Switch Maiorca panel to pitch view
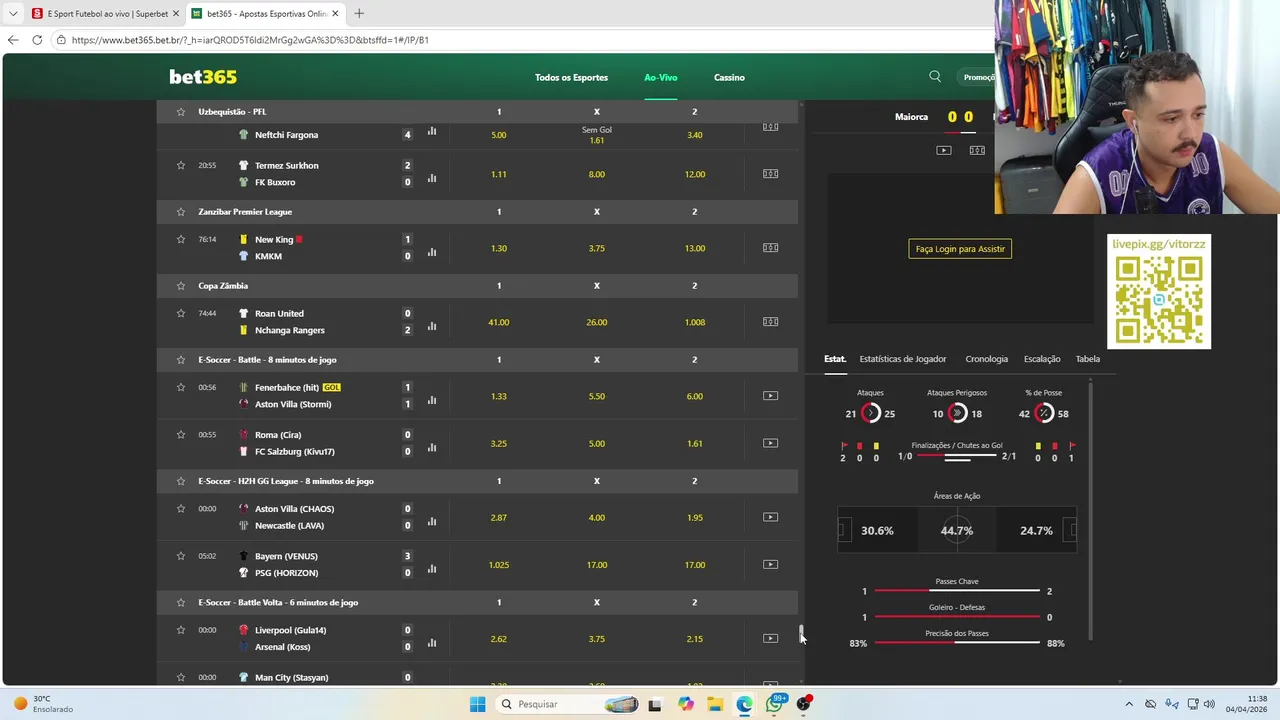Viewport: 1280px width, 720px height. coord(977,150)
